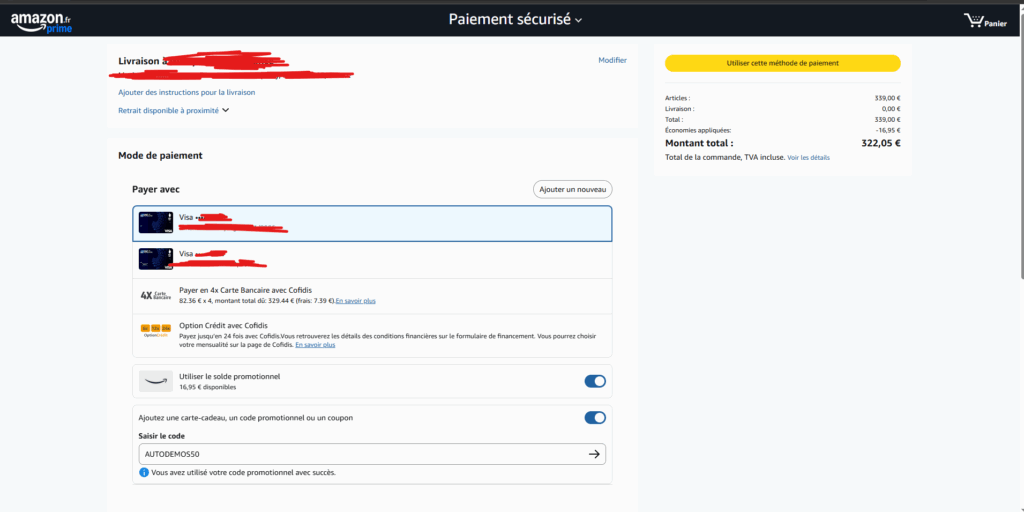Toggle Utiliser le solde promotionnel switch

pos(595,381)
